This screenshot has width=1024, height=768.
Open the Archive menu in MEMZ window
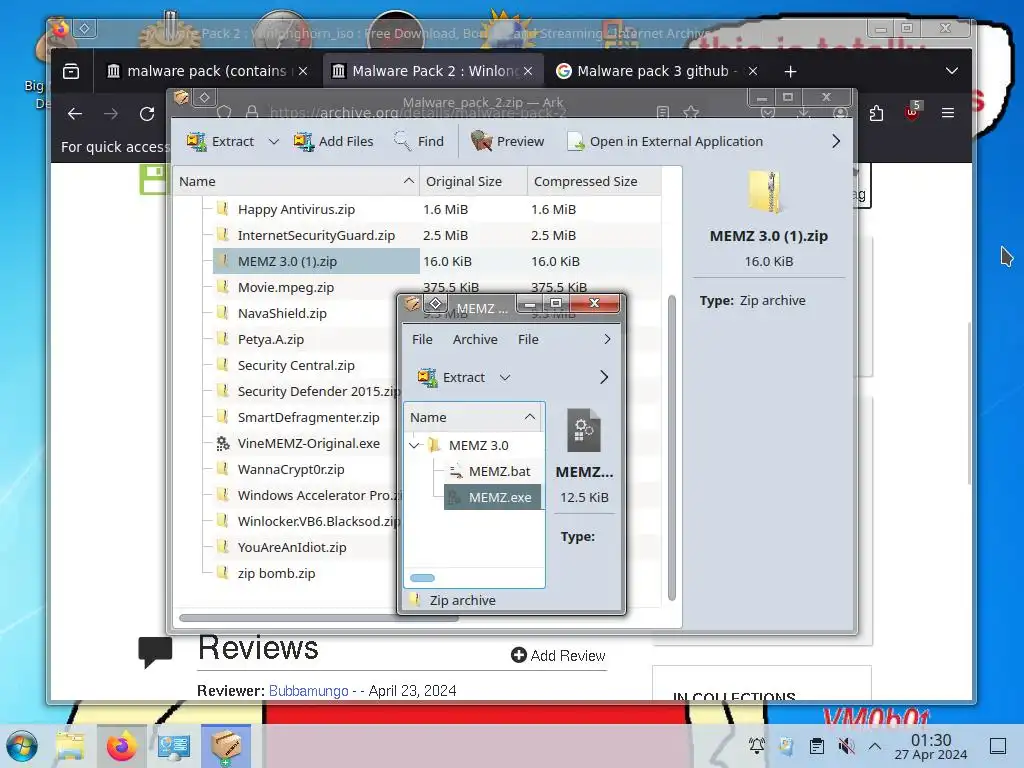pyautogui.click(x=475, y=340)
